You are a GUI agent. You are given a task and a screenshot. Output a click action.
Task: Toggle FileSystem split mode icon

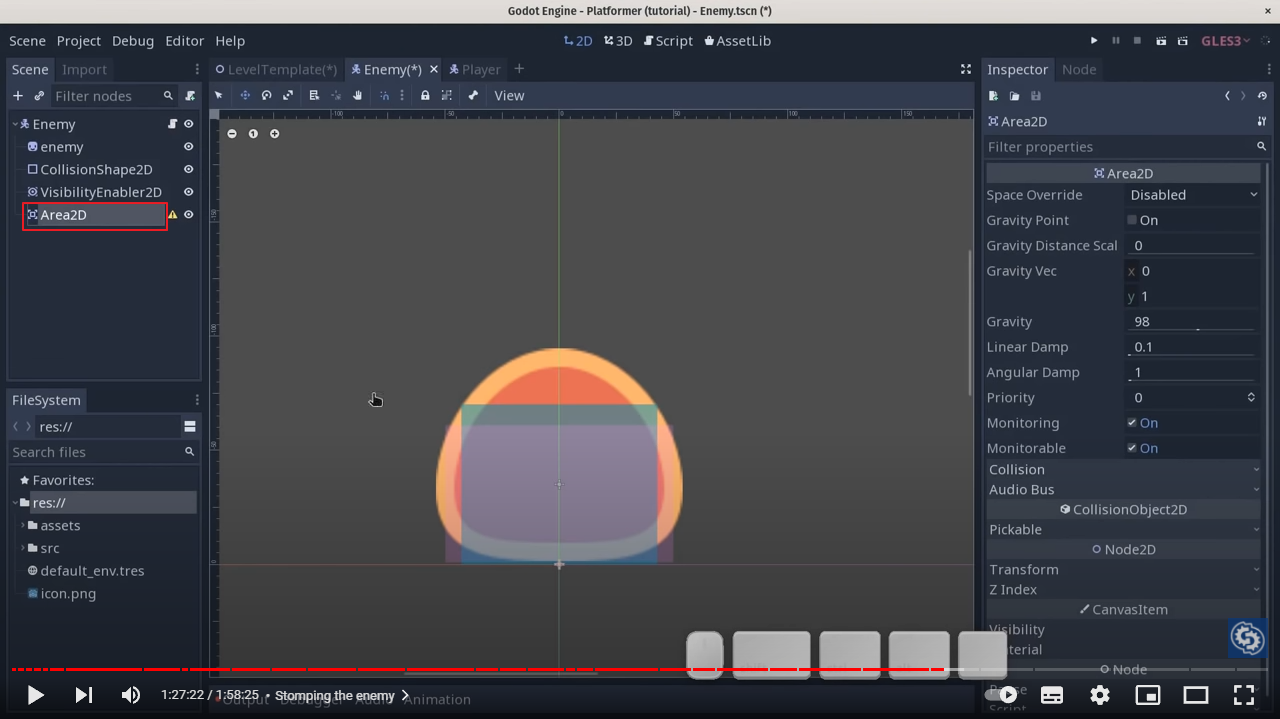(x=190, y=426)
